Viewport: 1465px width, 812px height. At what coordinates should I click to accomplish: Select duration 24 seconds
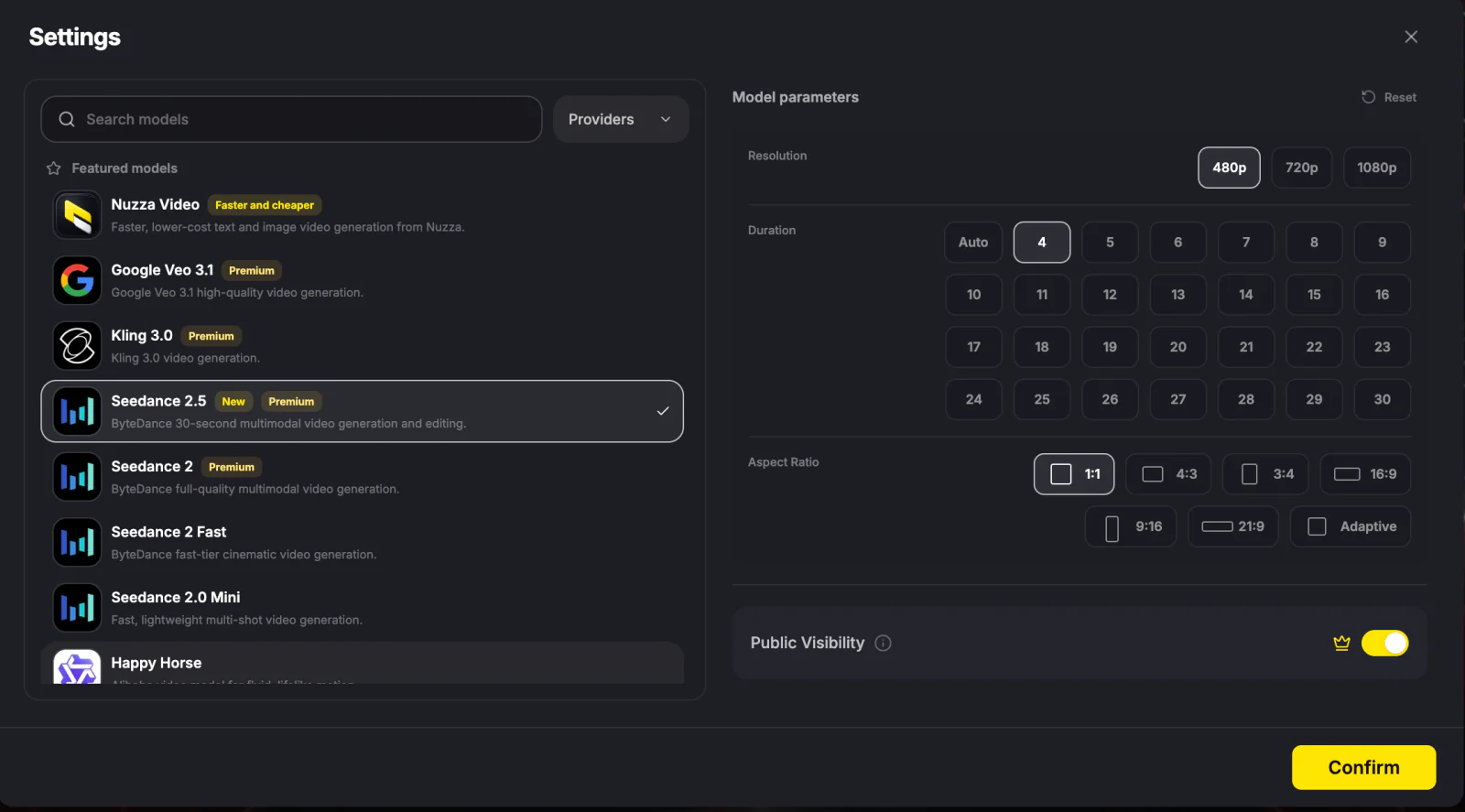coord(973,399)
